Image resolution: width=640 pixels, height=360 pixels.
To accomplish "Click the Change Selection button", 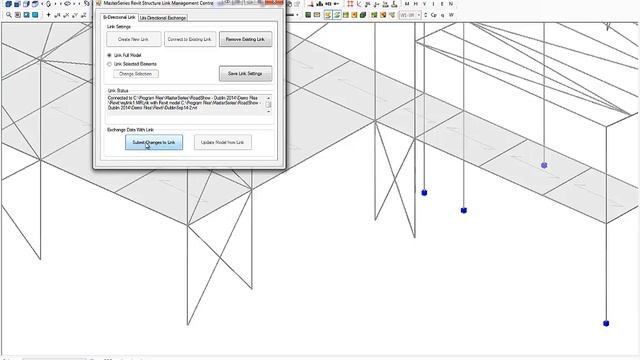I will (x=136, y=74).
